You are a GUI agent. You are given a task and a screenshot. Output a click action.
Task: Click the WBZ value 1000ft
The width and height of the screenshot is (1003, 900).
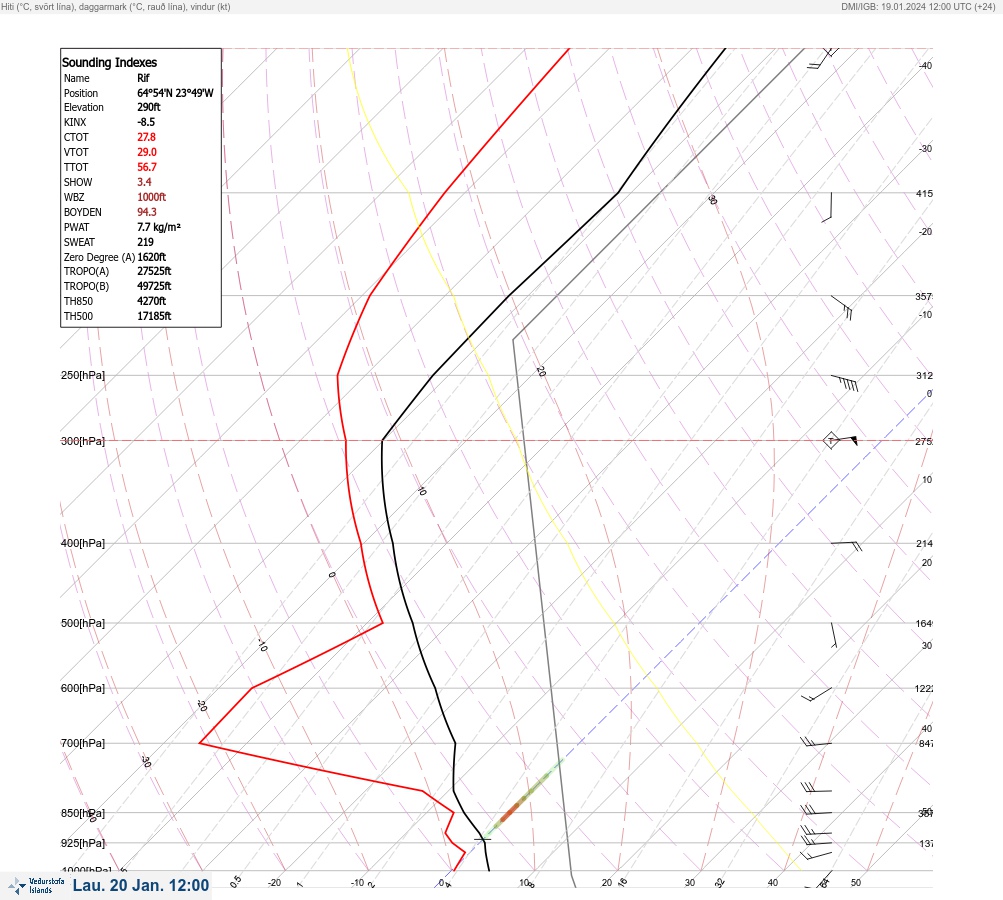(x=152, y=197)
